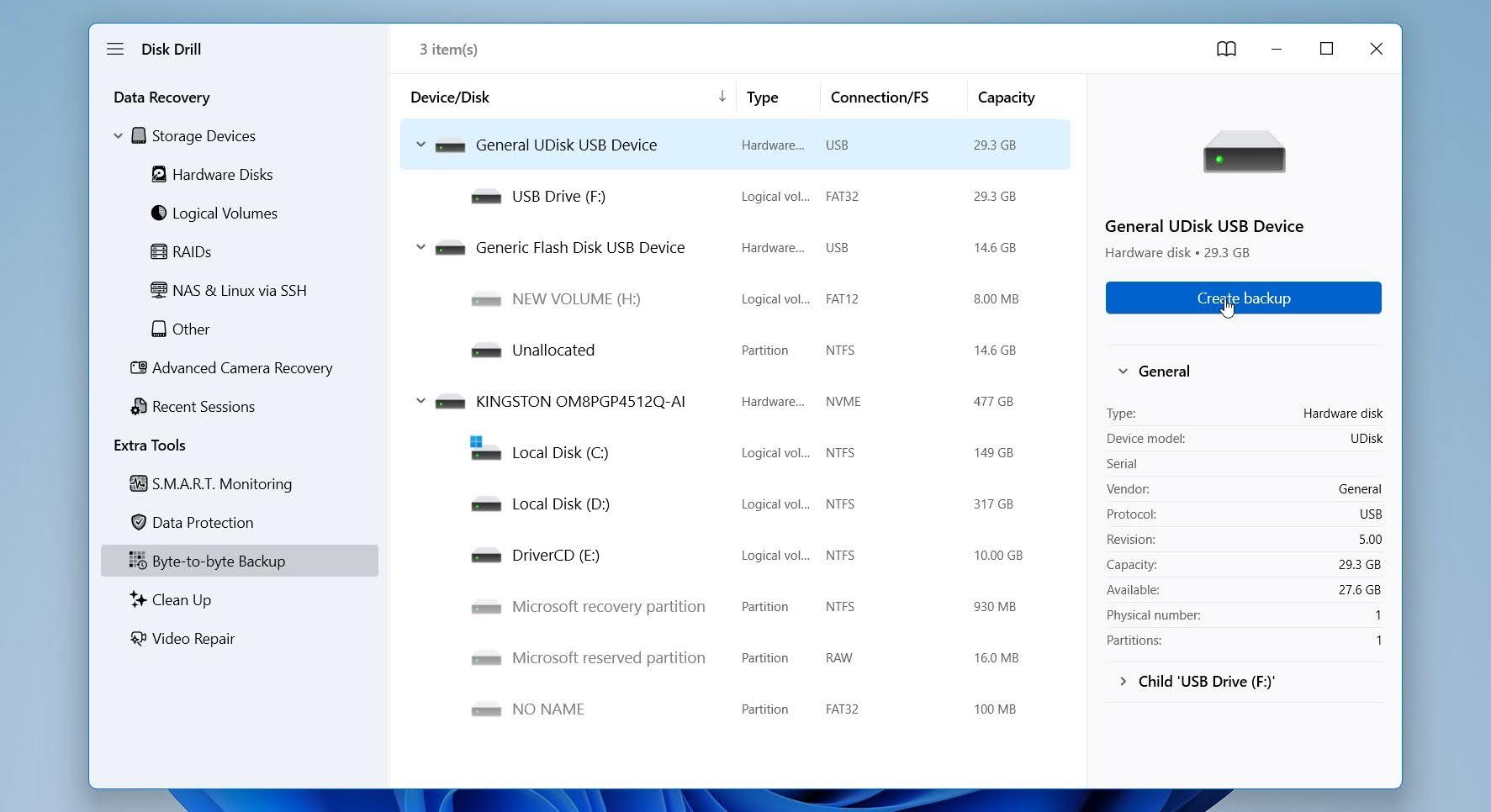
Task: Click the S.M.A.R.T. Monitoring icon
Action: tap(139, 483)
